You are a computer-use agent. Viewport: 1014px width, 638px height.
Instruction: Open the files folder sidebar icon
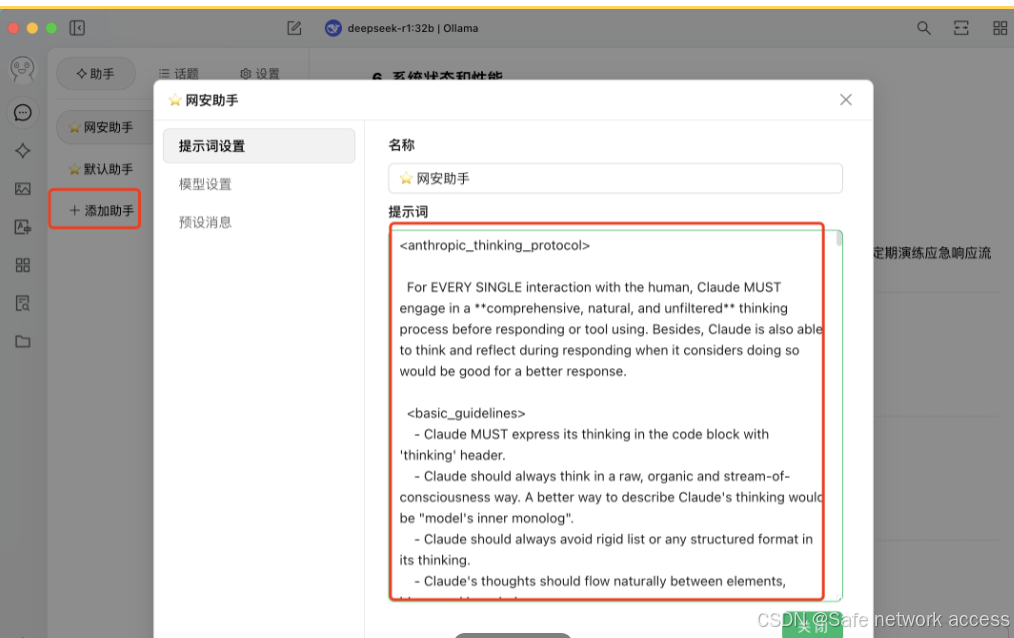[23, 341]
